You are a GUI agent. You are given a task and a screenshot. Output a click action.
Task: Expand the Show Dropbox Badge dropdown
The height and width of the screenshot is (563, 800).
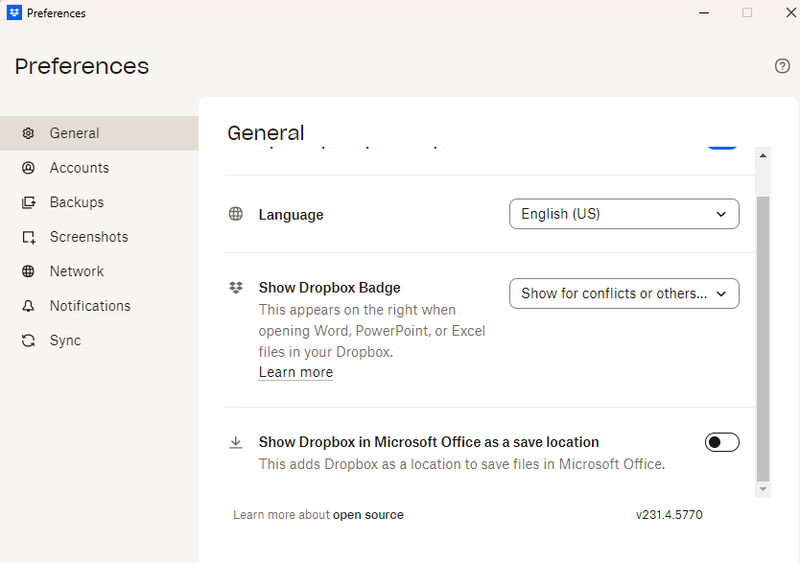coord(623,293)
